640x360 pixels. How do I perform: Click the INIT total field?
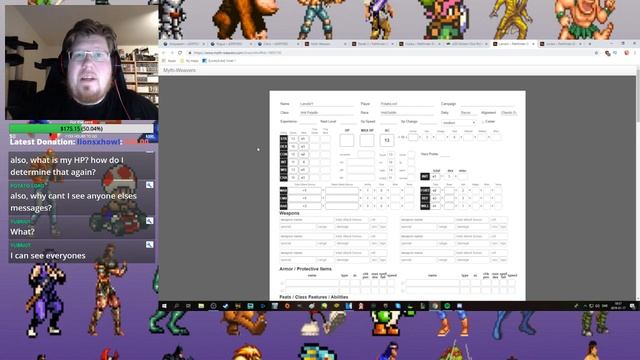(x=435, y=176)
